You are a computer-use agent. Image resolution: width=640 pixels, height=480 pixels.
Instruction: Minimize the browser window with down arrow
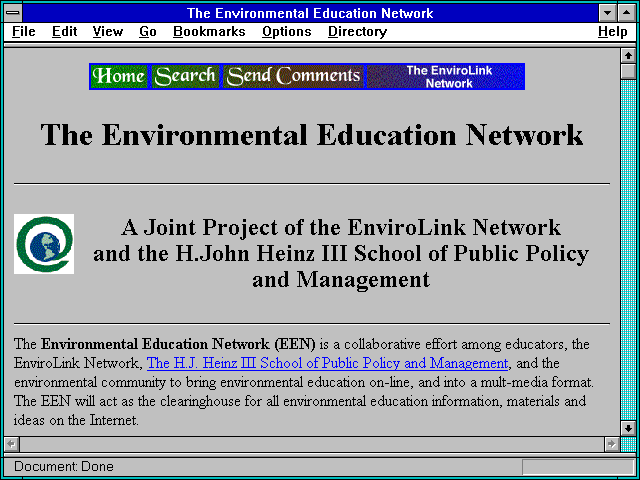(607, 13)
